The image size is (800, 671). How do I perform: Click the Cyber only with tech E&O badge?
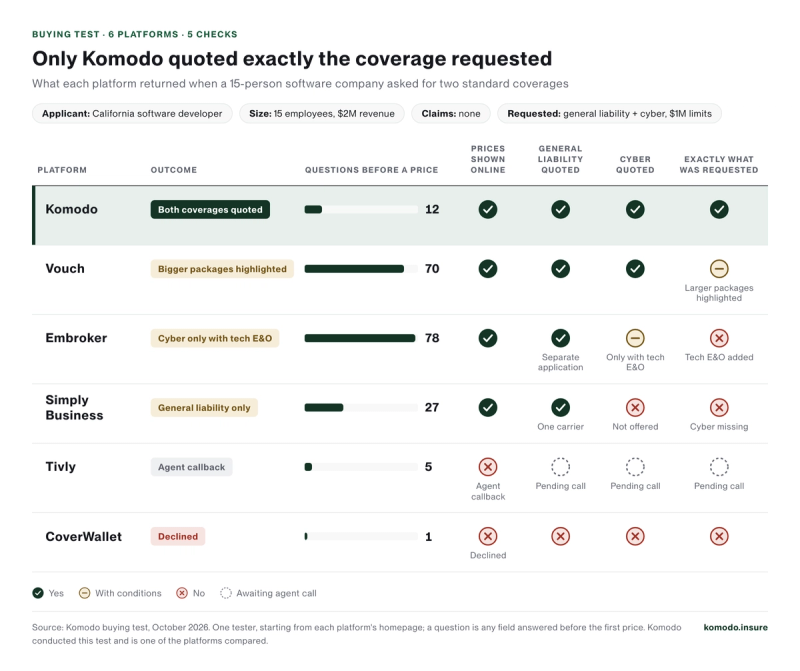click(215, 338)
